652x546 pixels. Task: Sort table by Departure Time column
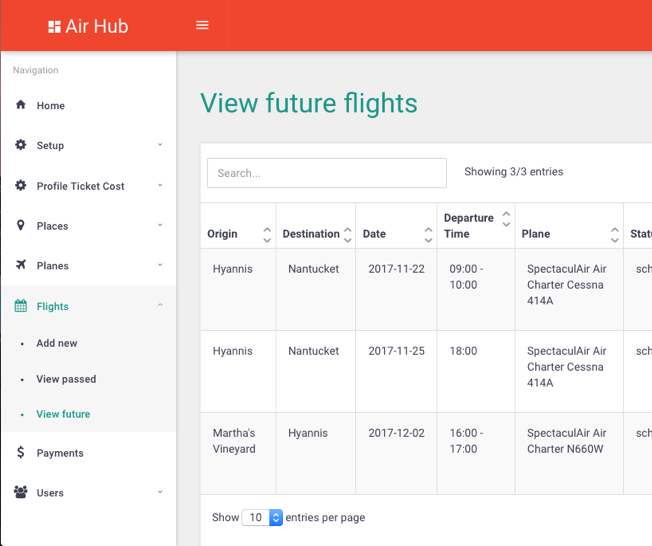(x=506, y=218)
